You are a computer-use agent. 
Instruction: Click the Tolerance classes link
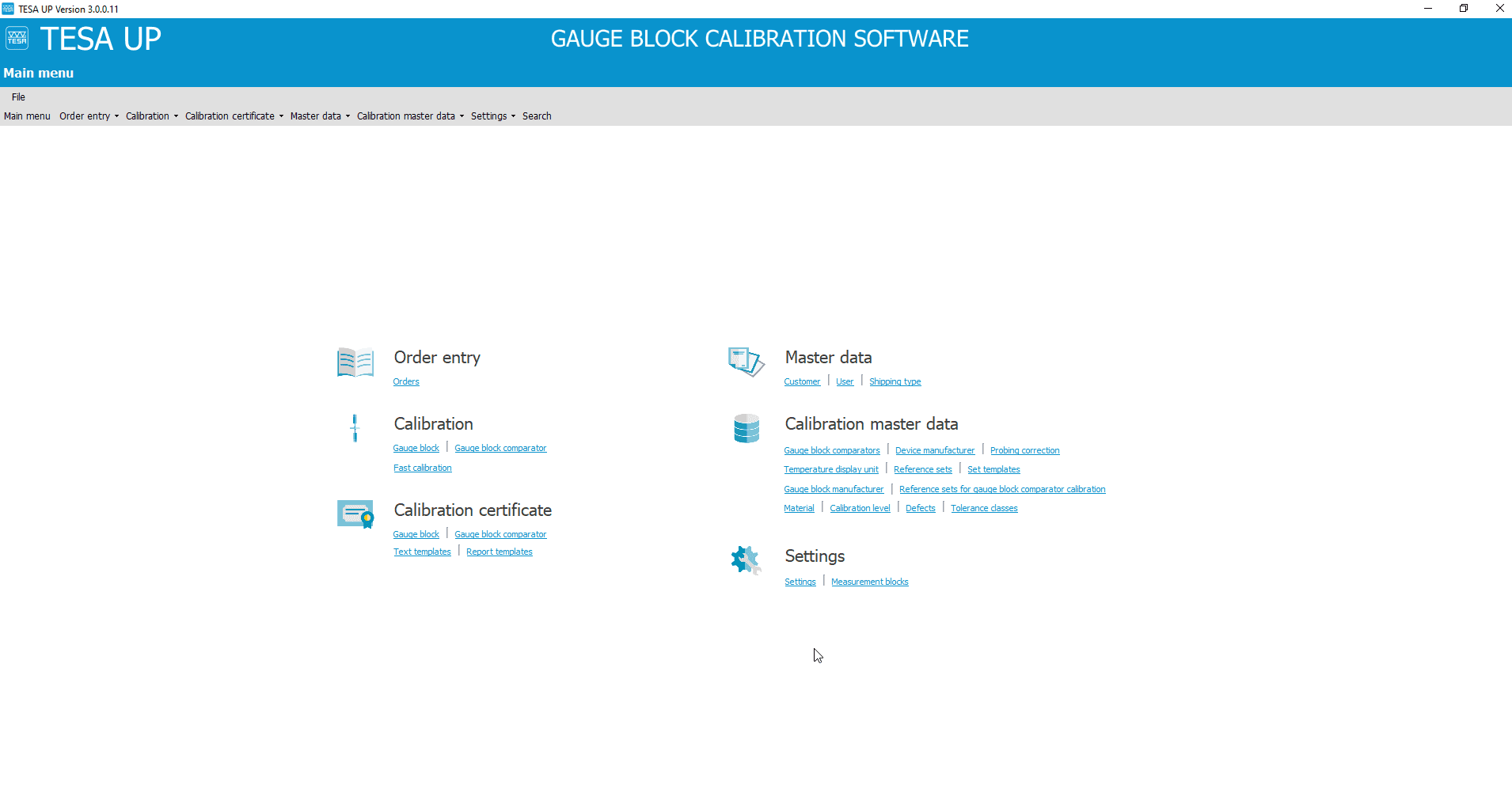click(983, 507)
